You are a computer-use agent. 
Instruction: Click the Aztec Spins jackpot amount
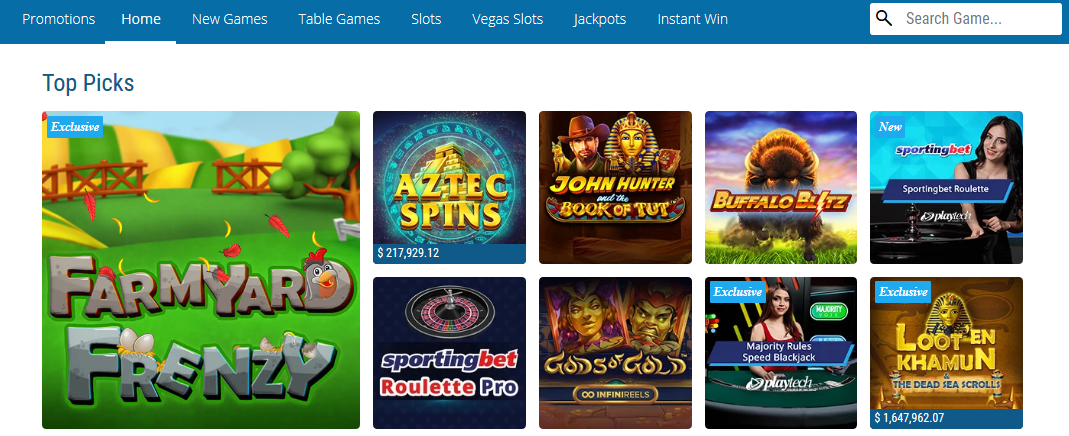408,253
